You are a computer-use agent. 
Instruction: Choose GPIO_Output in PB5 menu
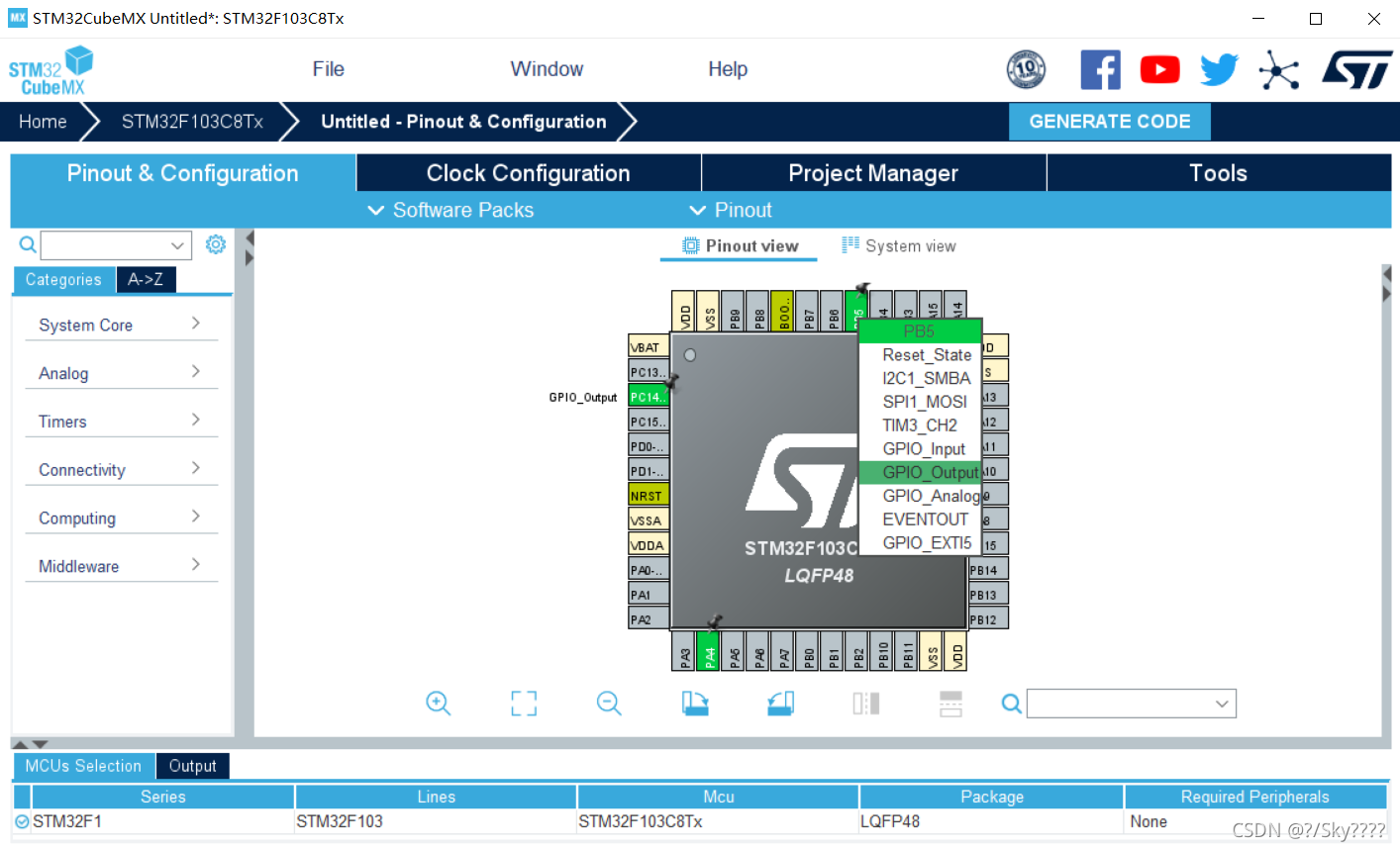click(920, 472)
